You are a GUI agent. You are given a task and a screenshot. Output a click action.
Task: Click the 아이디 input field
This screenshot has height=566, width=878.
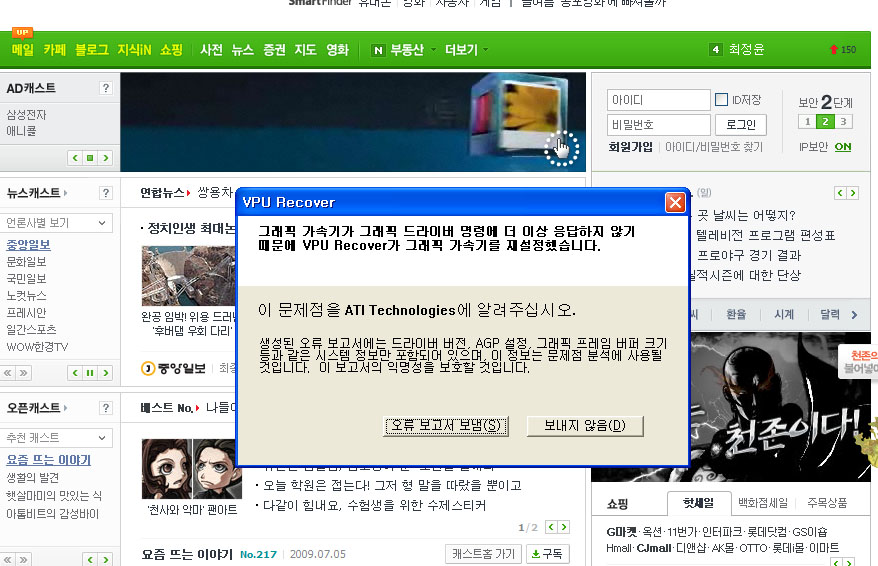[658, 100]
